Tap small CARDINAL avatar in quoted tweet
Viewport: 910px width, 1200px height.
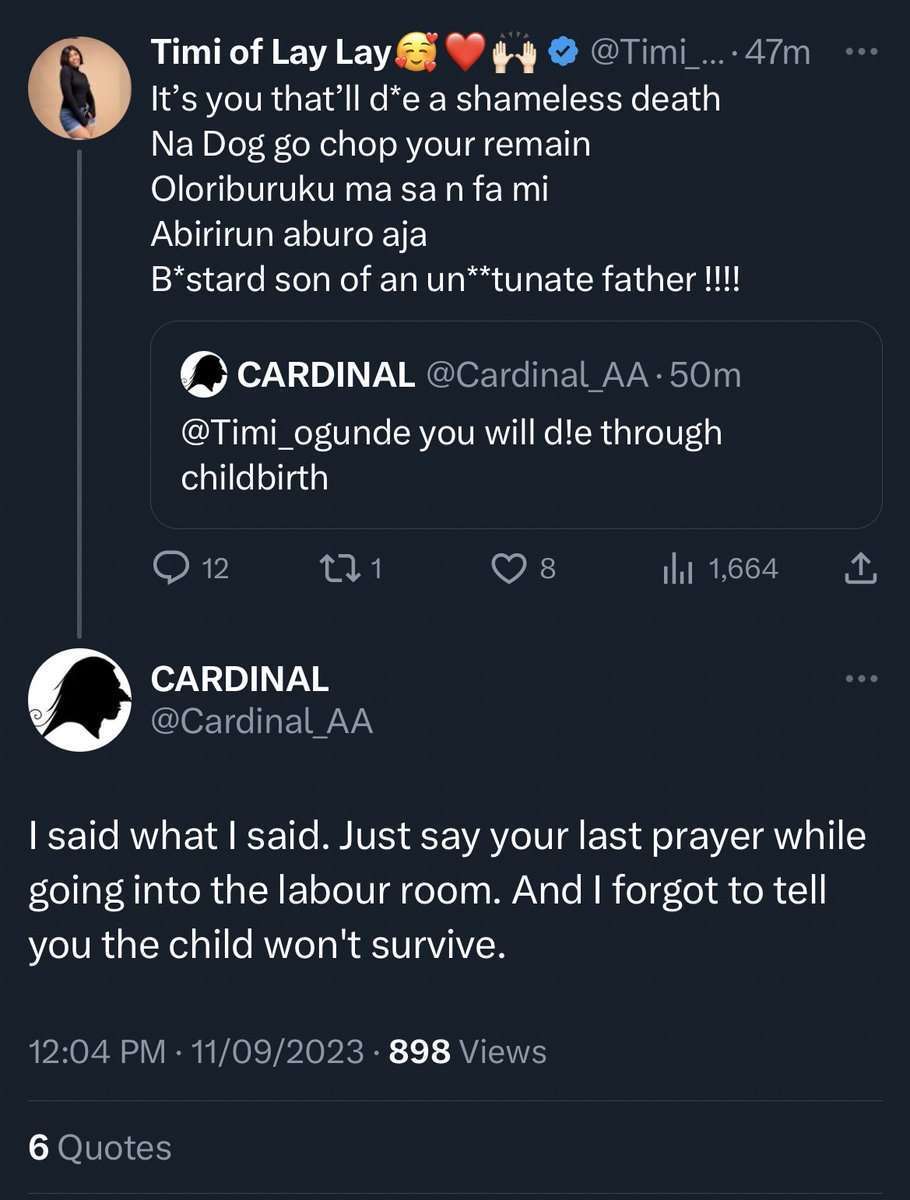tap(203, 376)
